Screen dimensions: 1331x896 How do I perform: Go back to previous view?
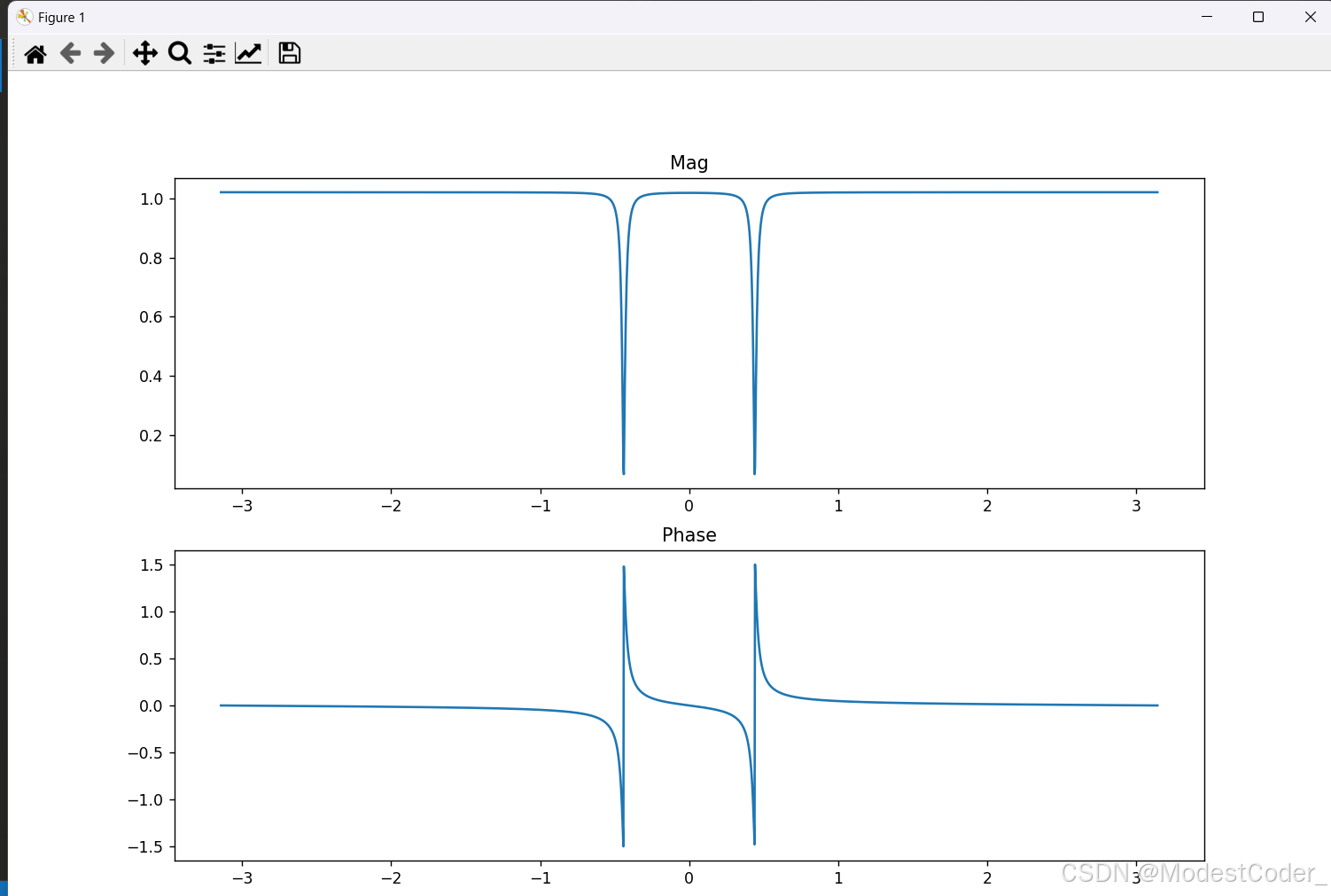[x=70, y=54]
